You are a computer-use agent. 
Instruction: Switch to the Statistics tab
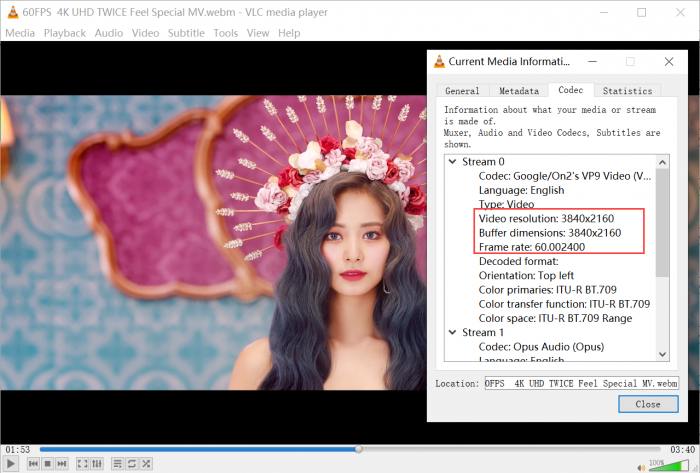point(627,91)
